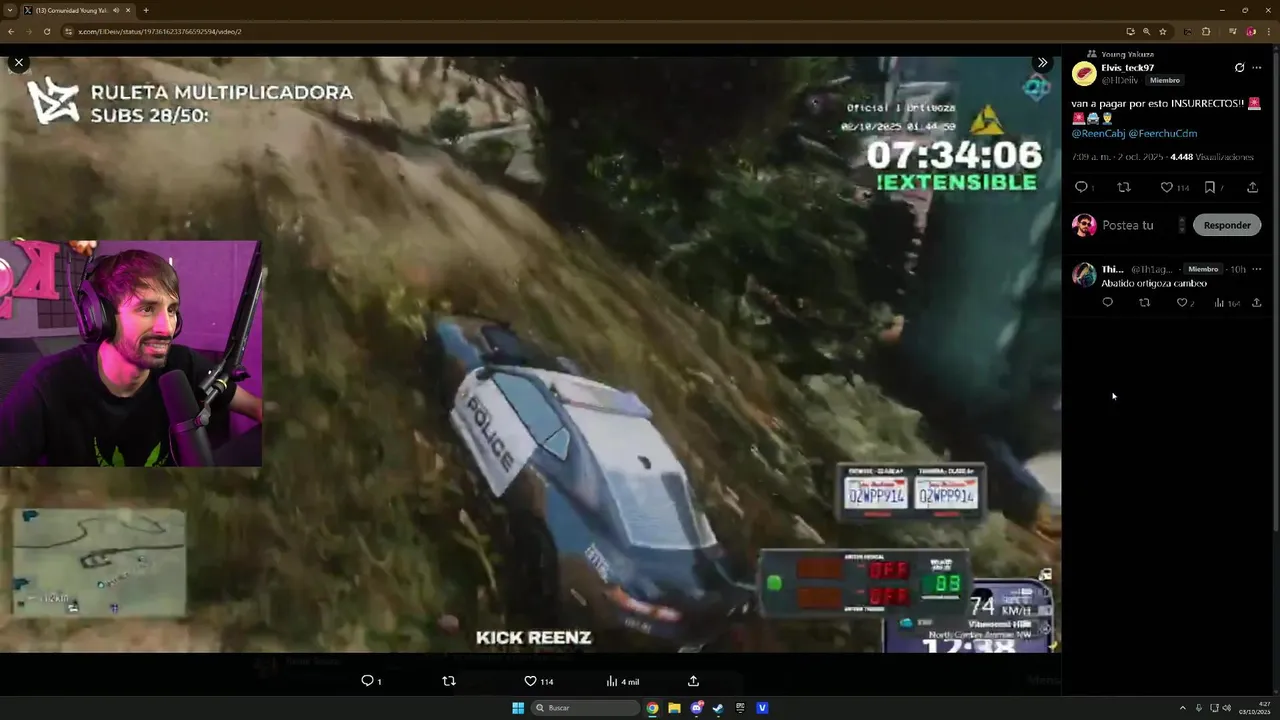
Task: Open the browser zoom indicator icon
Action: [1146, 31]
